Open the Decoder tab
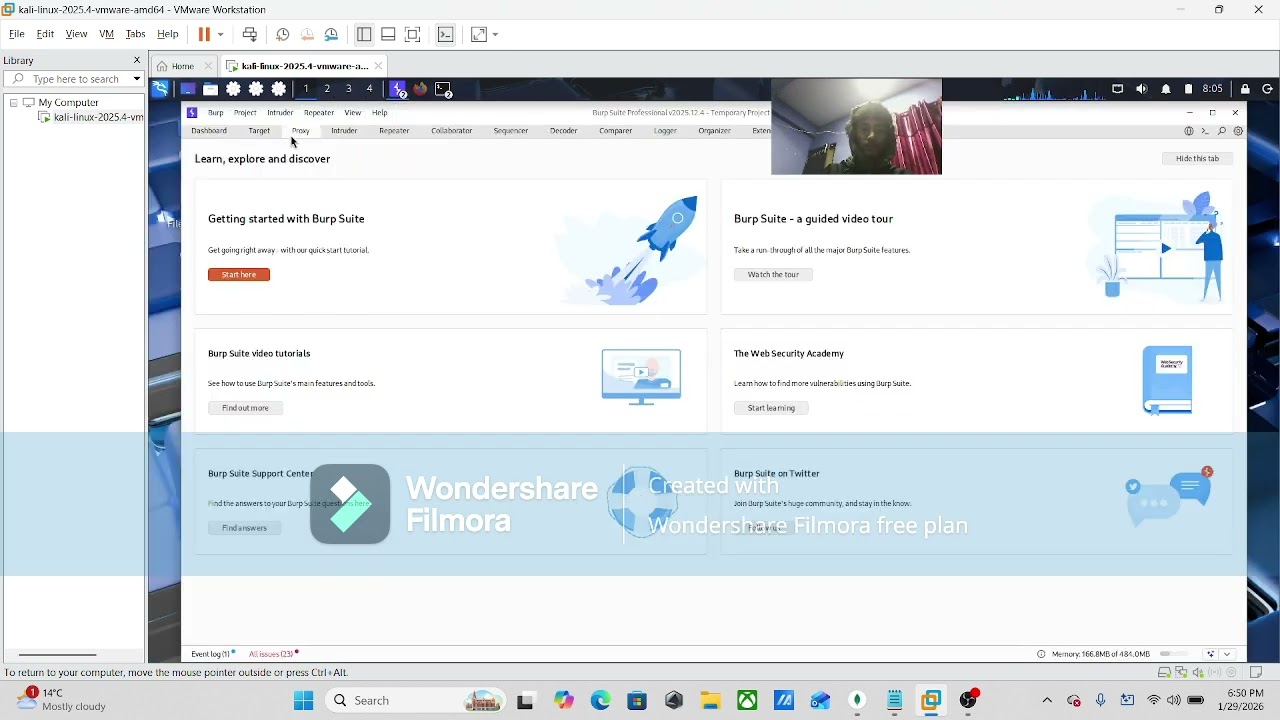The height and width of the screenshot is (720, 1280). pyautogui.click(x=564, y=131)
